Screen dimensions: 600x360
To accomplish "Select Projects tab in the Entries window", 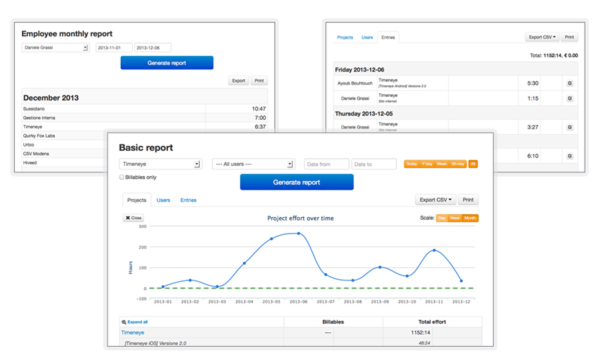I will [x=345, y=37].
